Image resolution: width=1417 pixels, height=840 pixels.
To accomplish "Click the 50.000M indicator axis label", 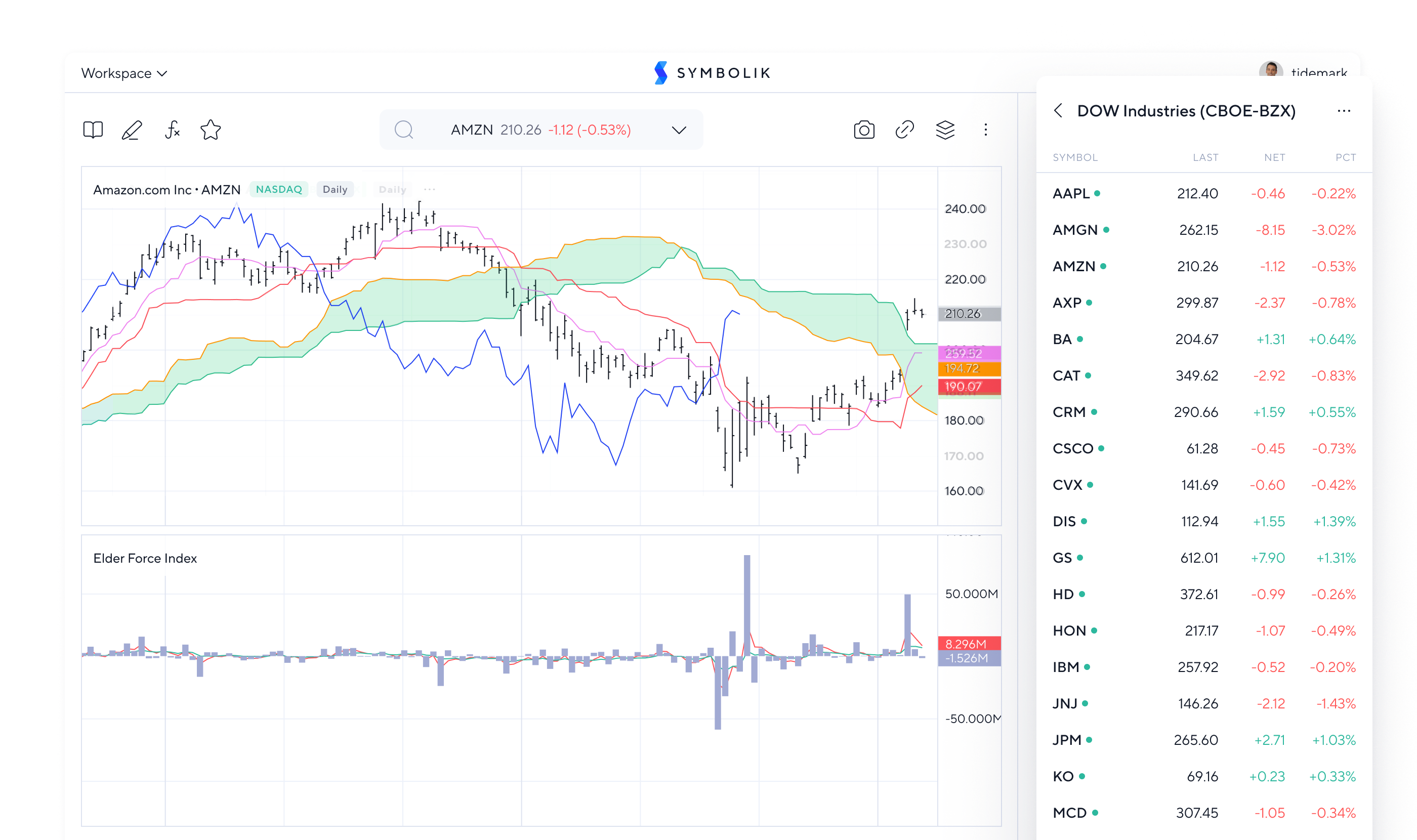I will pyautogui.click(x=972, y=594).
